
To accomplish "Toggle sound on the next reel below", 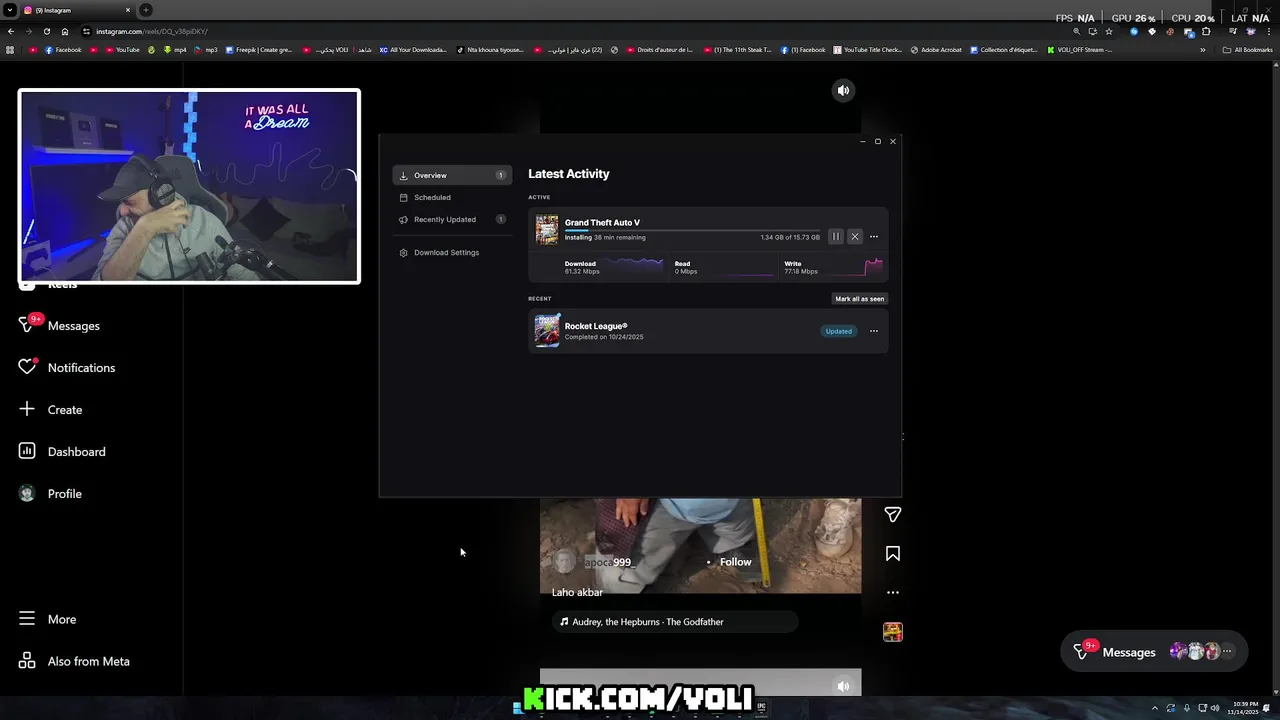I will [x=843, y=686].
